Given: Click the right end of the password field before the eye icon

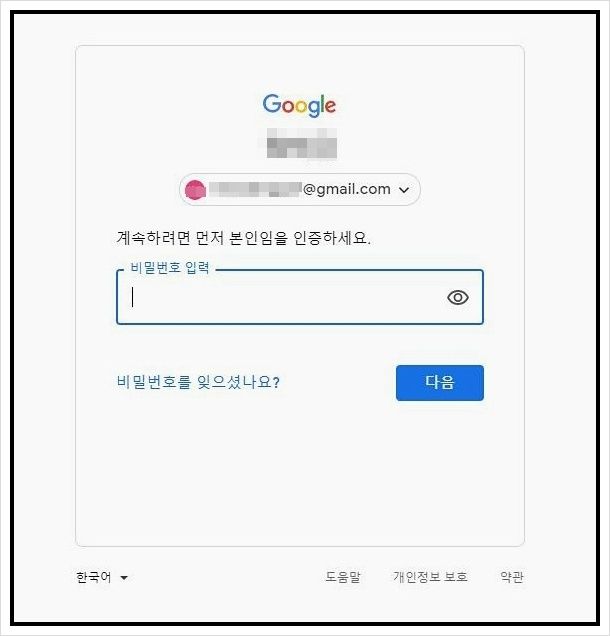Looking at the screenshot, I should click(x=430, y=297).
